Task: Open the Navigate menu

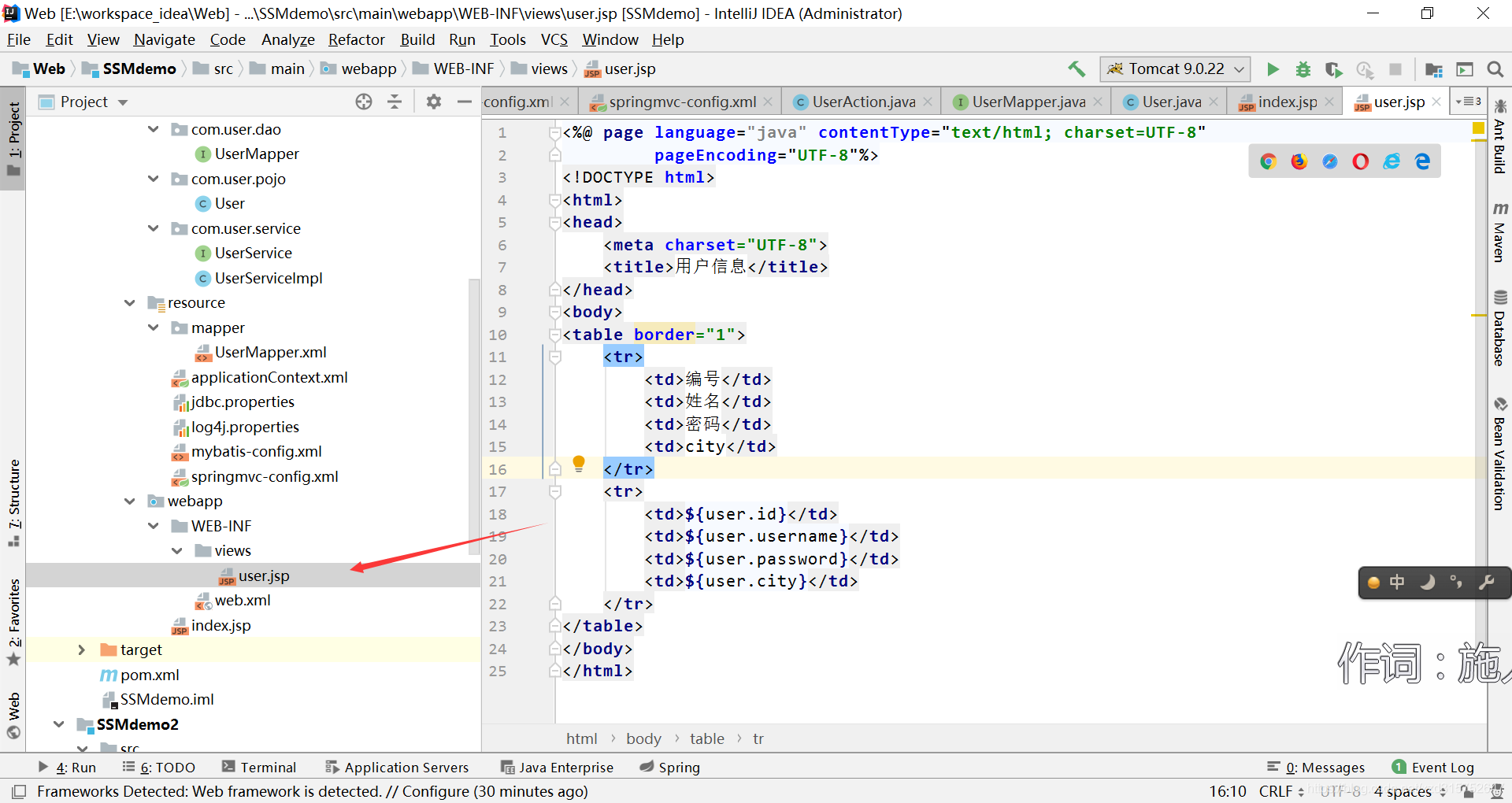Action: tap(164, 39)
